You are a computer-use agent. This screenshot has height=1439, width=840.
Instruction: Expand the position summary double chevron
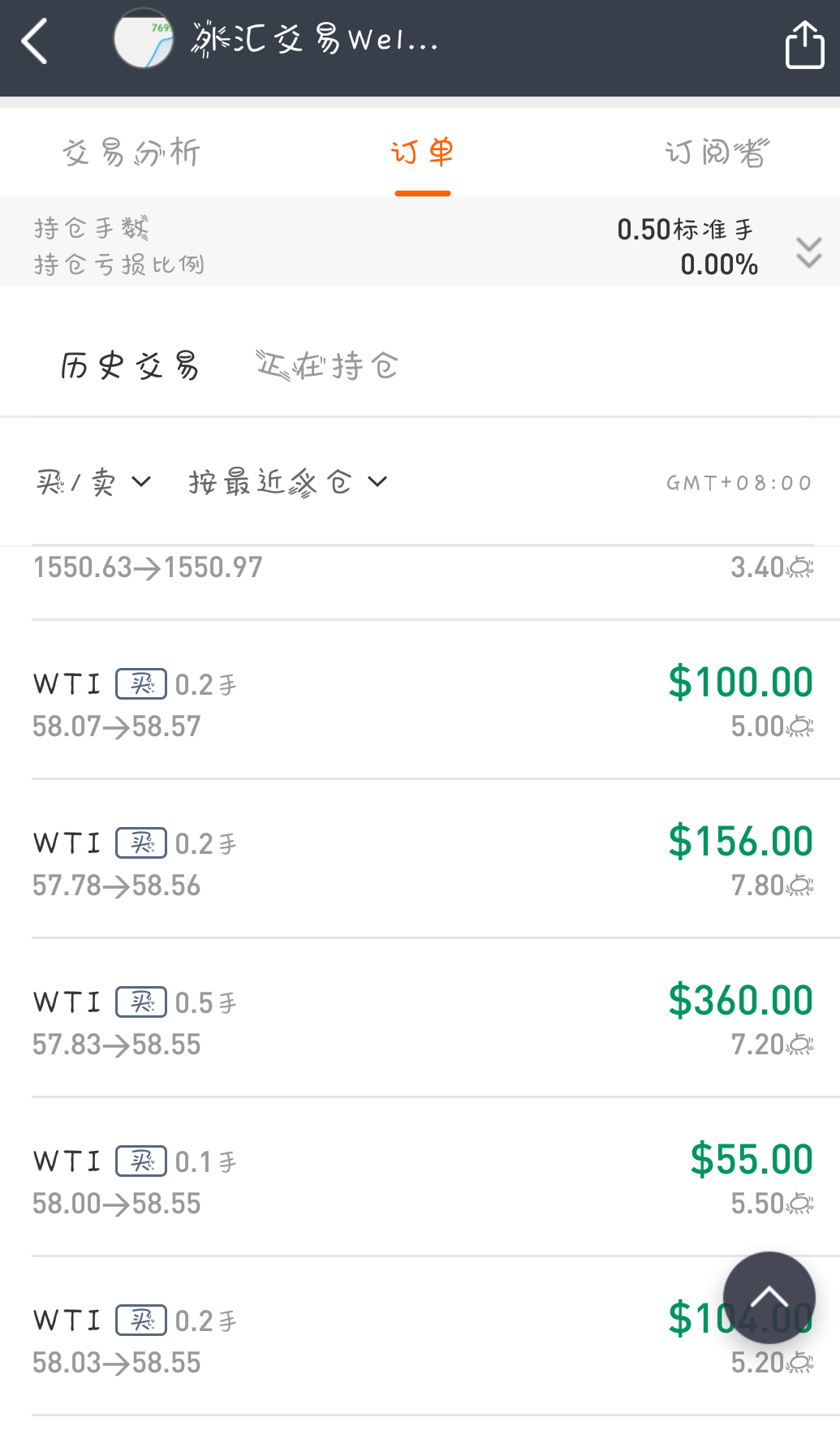[808, 252]
